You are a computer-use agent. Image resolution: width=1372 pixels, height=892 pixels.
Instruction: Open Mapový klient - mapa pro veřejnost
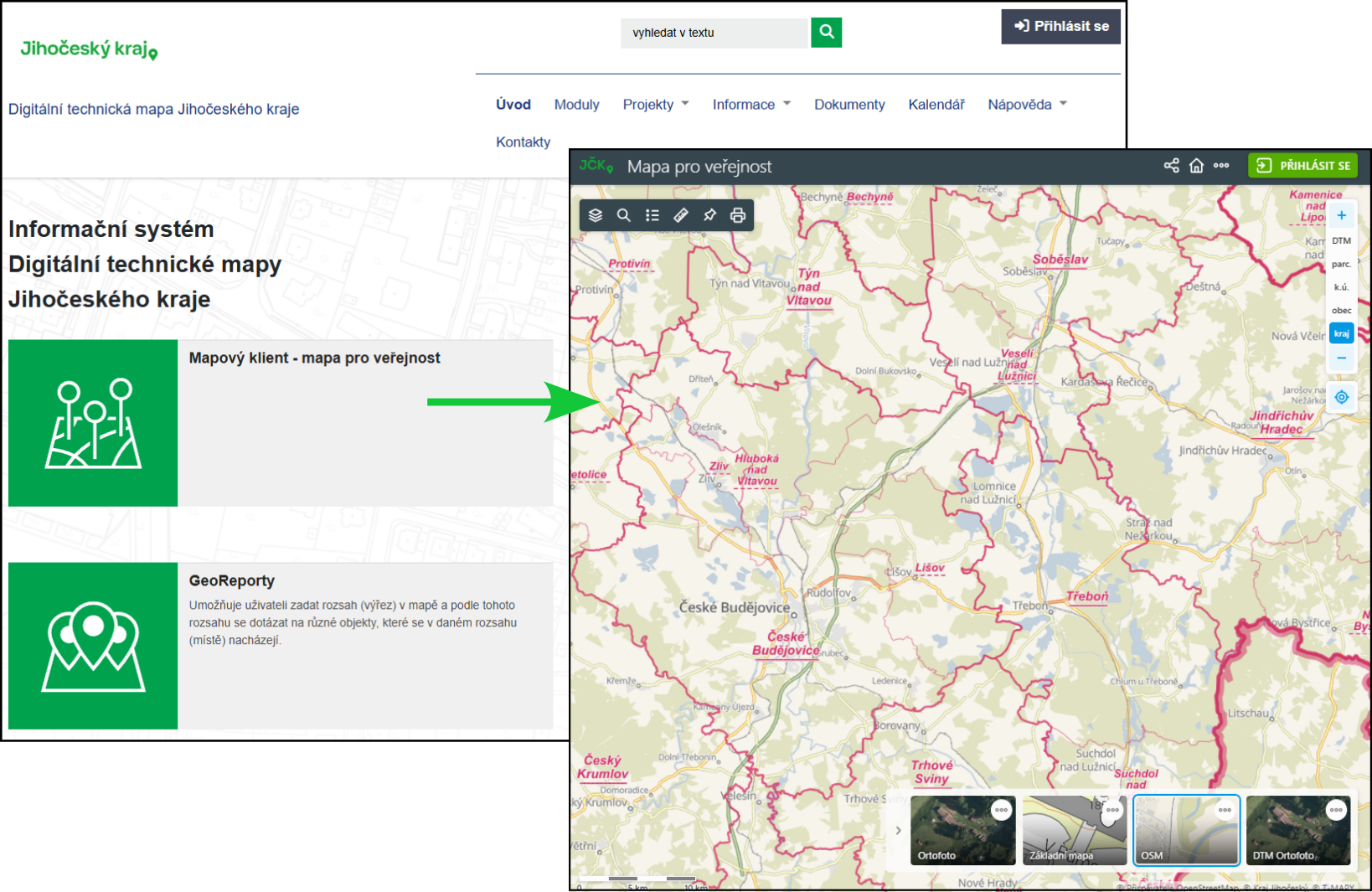point(314,358)
